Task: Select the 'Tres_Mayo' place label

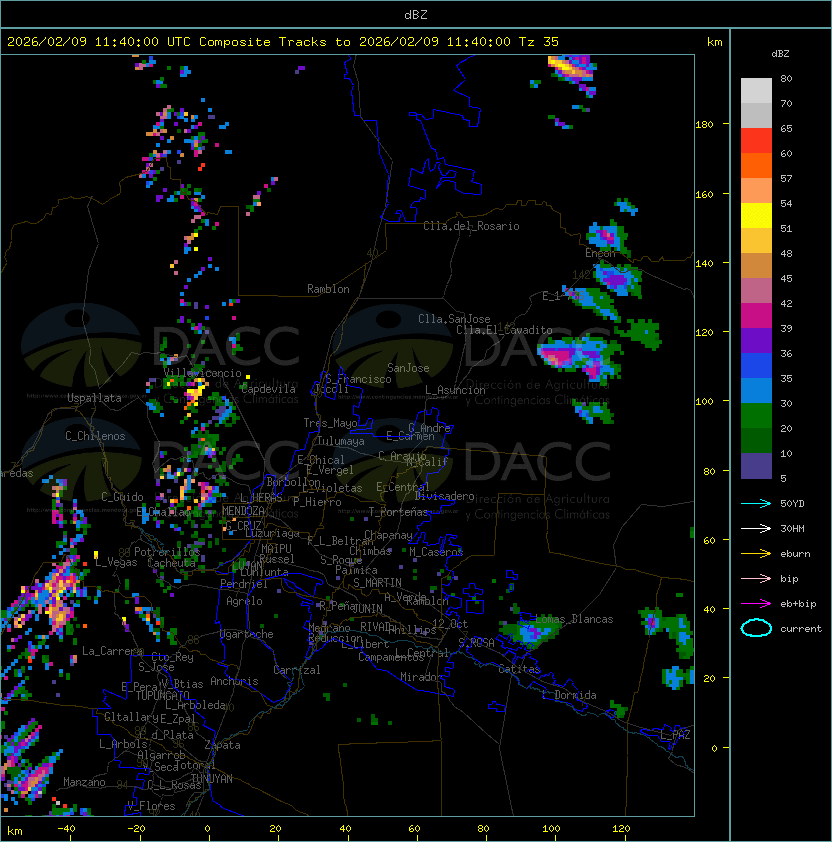Action: 330,423
